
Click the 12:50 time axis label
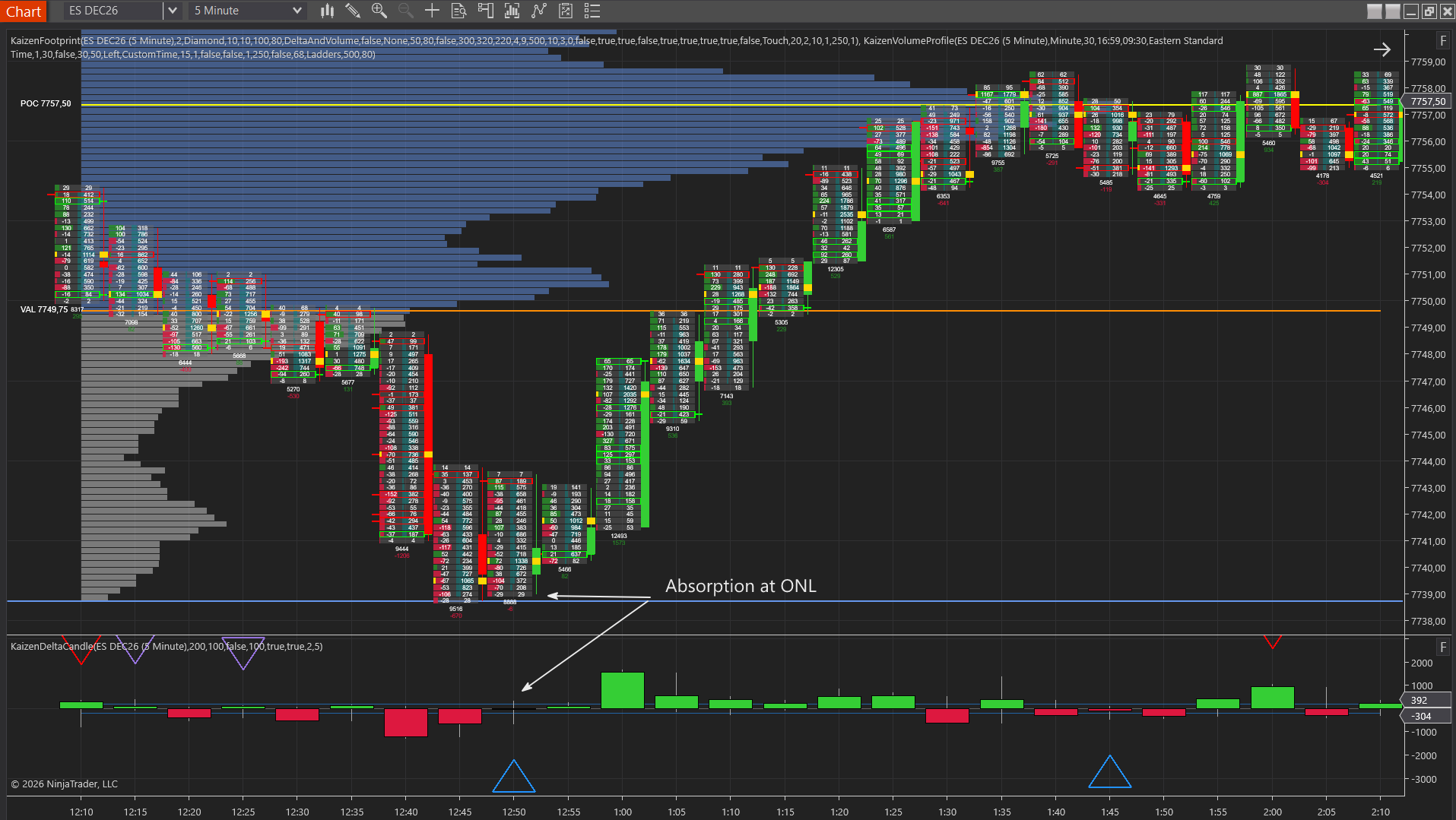click(x=514, y=812)
